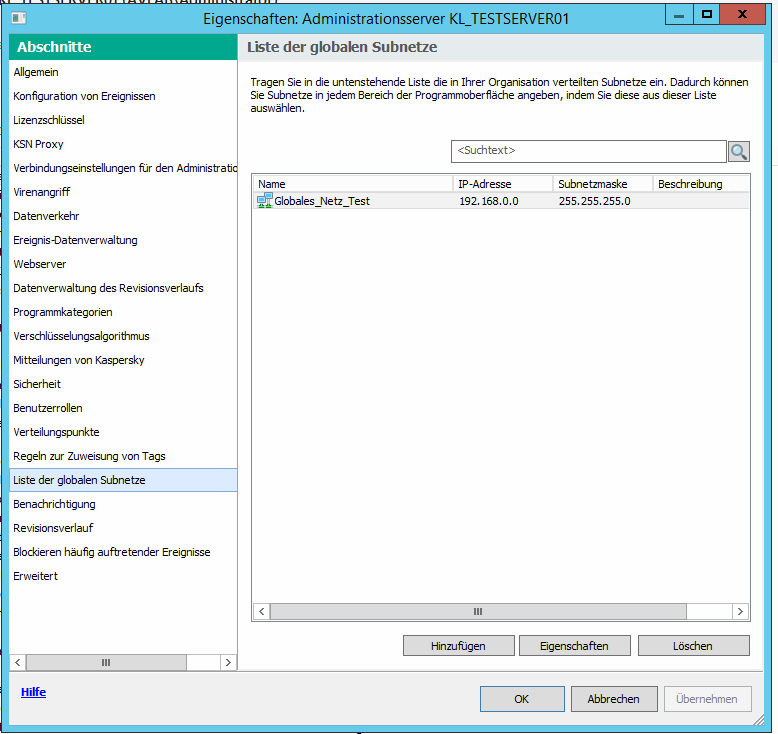The width and height of the screenshot is (778, 734).
Task: Click the Löschen button
Action: [x=693, y=646]
